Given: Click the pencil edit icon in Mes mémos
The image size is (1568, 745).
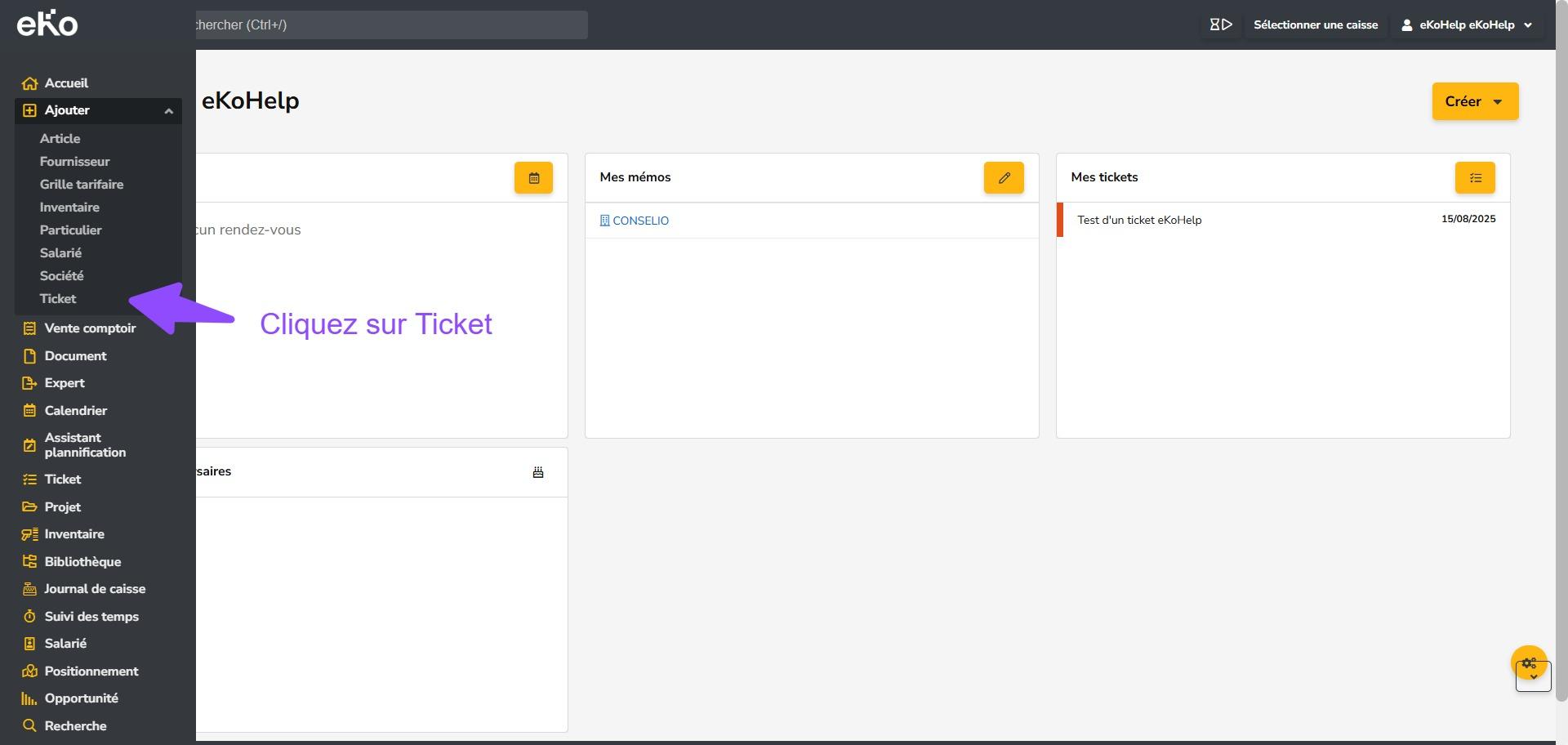Looking at the screenshot, I should pos(1004,178).
